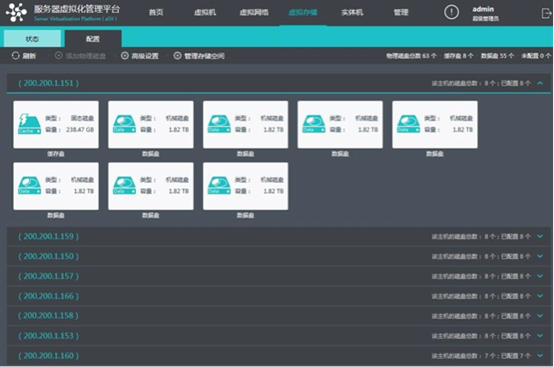Switch to the 状态 tab
The height and width of the screenshot is (367, 554).
[x=32, y=39]
